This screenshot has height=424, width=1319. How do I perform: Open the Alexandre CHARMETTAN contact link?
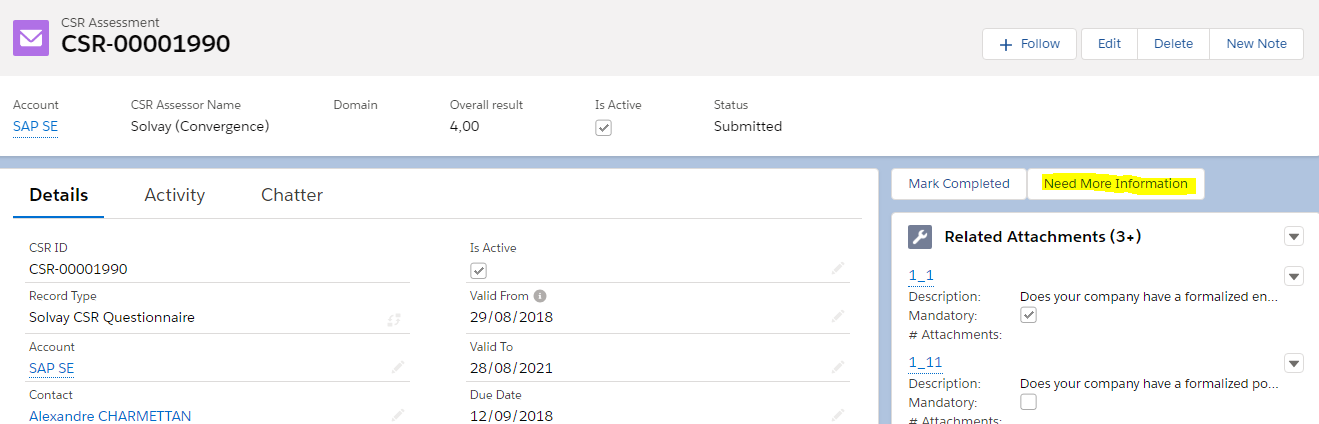[x=110, y=416]
